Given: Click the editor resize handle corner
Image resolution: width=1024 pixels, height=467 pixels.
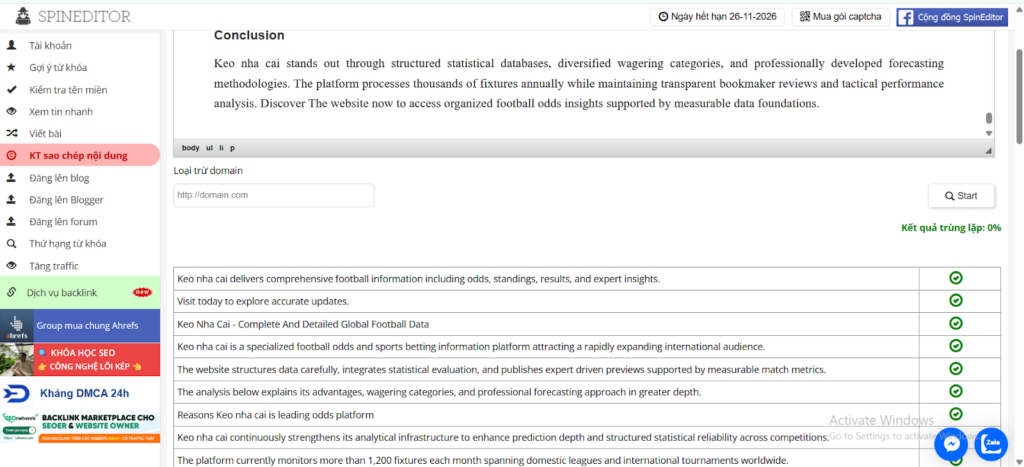Looking at the screenshot, I should click(x=989, y=150).
